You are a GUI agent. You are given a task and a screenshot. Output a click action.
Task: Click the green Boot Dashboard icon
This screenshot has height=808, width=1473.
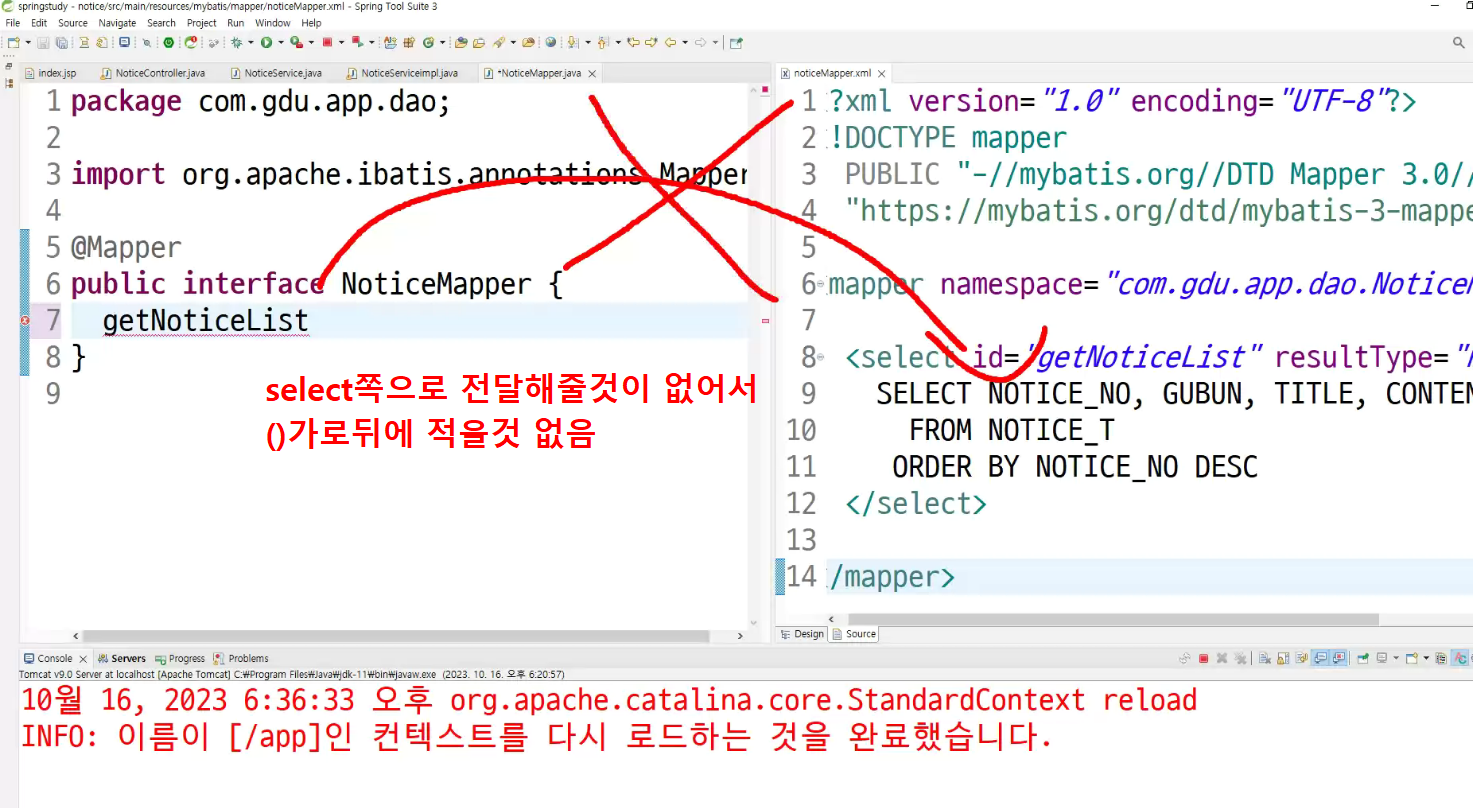(x=168, y=43)
